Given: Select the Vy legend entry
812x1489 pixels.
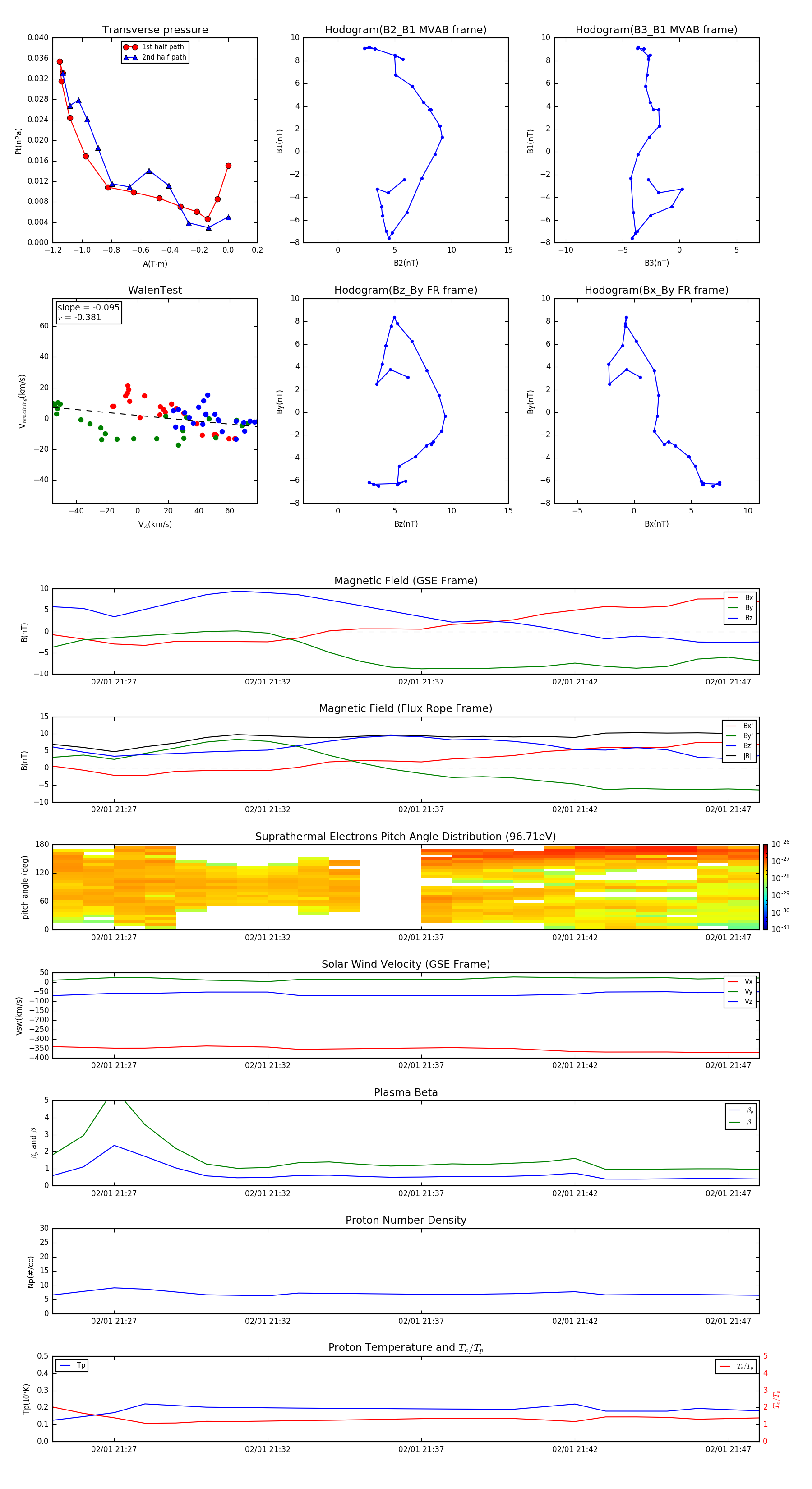Looking at the screenshot, I should pos(740,991).
